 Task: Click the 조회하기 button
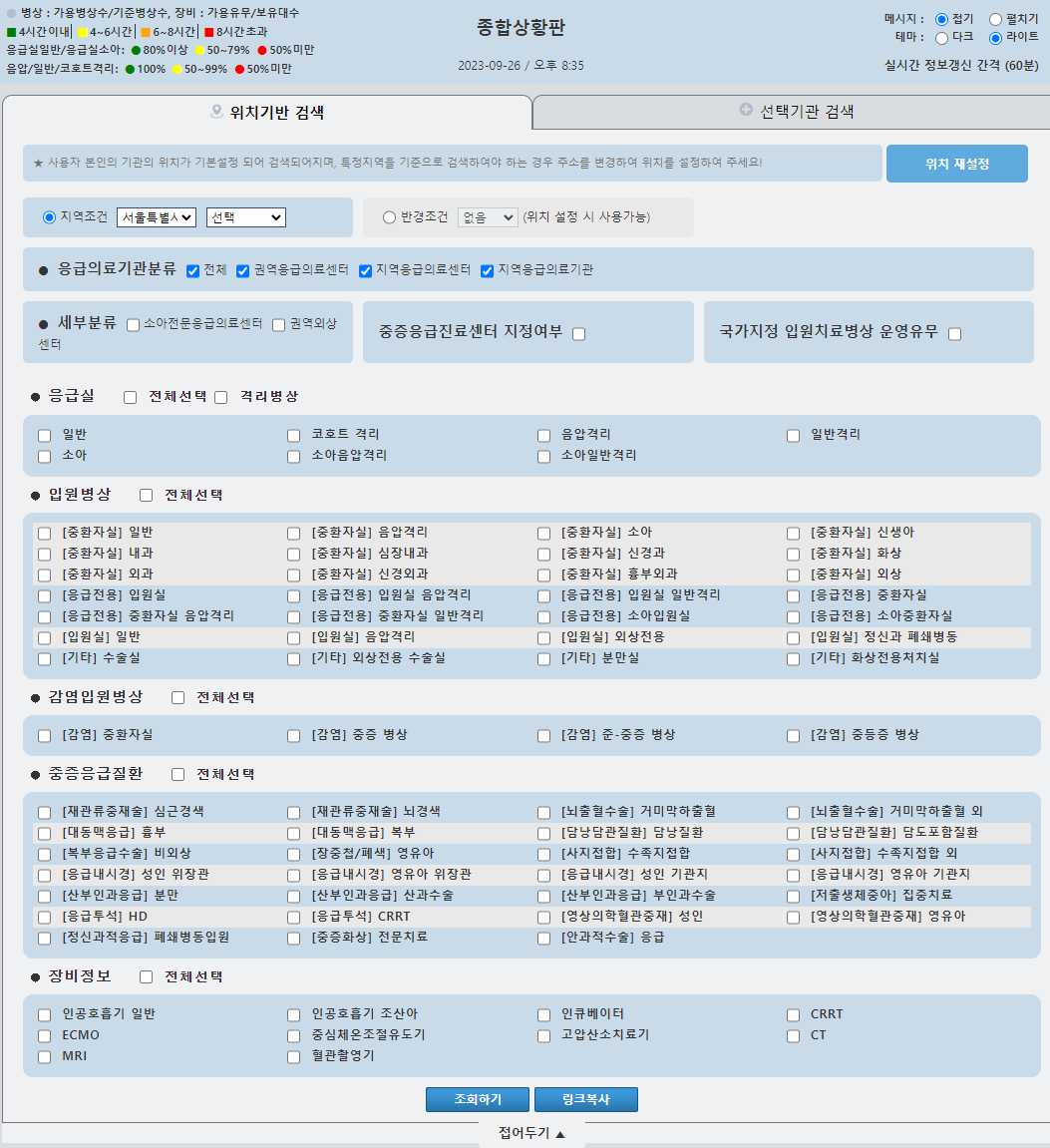tap(478, 1099)
